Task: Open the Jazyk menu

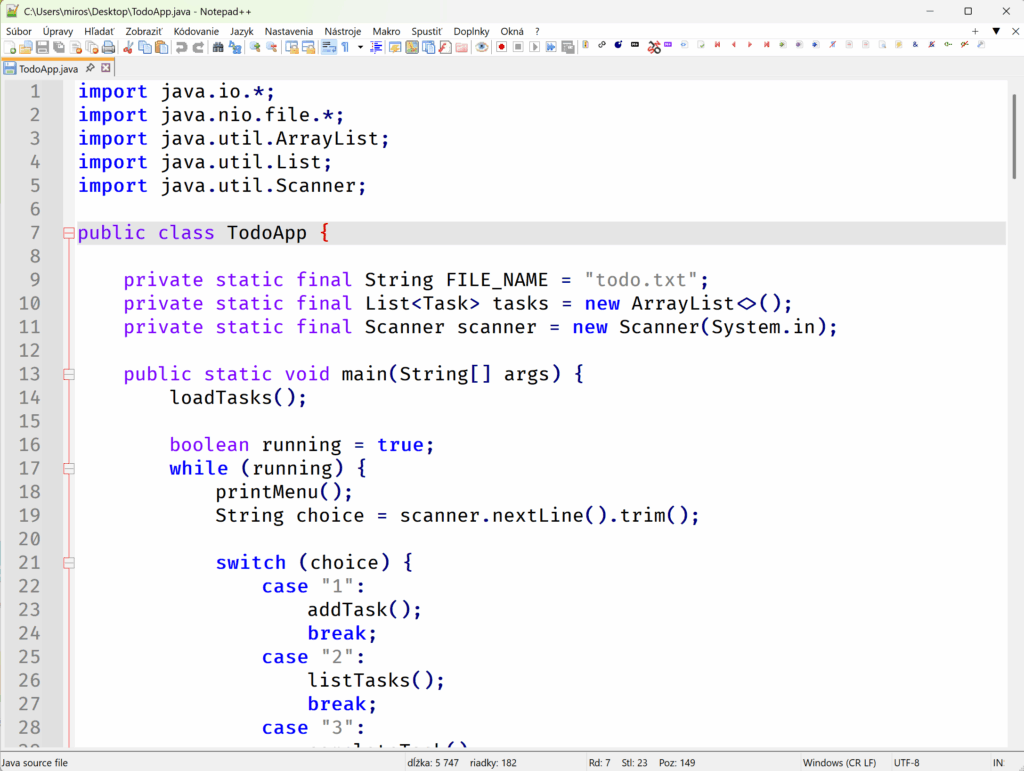Action: (x=241, y=31)
